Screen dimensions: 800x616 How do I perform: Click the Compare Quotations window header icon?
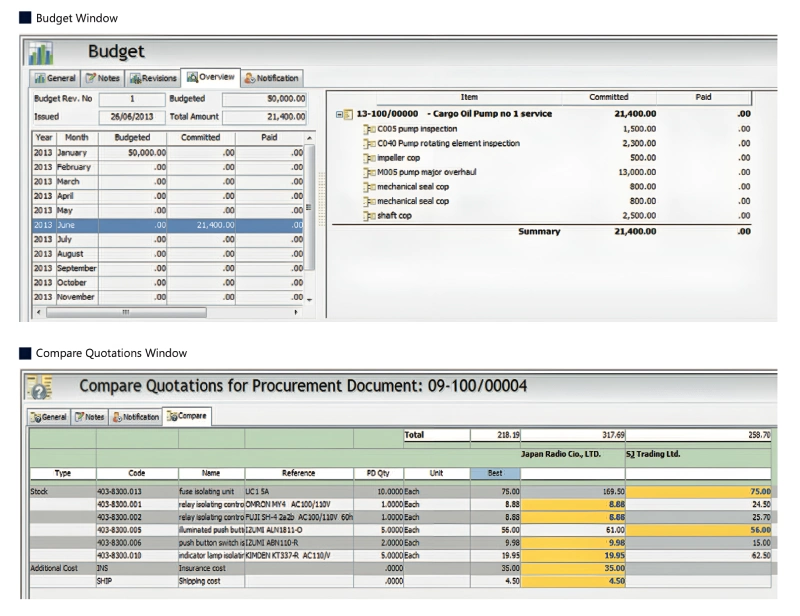pos(37,386)
